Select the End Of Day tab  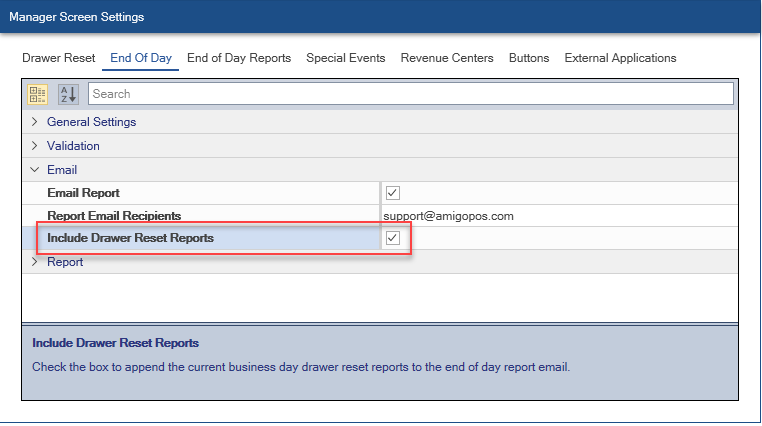point(141,58)
